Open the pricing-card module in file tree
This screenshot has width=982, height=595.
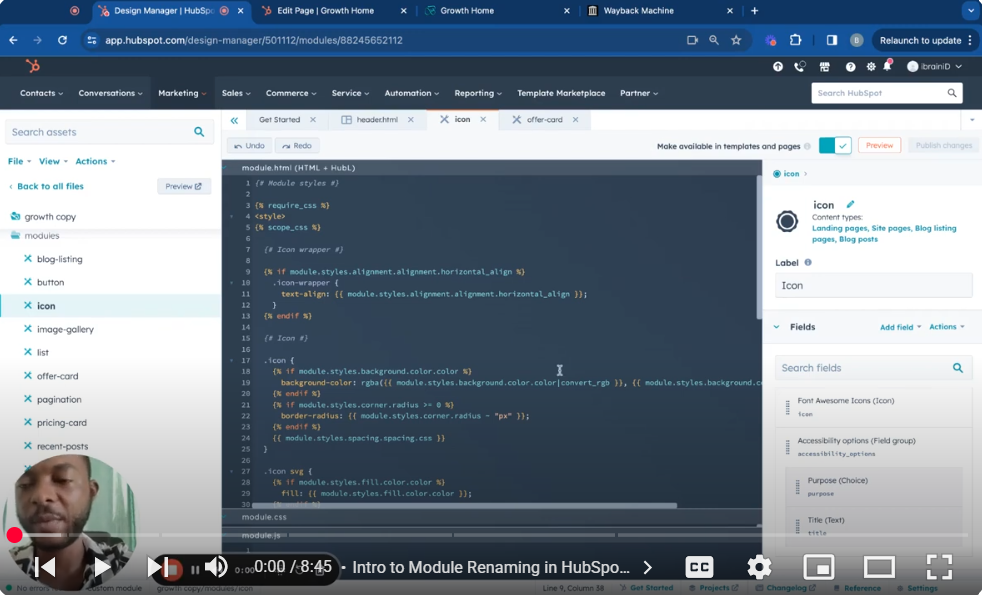pyautogui.click(x=61, y=423)
